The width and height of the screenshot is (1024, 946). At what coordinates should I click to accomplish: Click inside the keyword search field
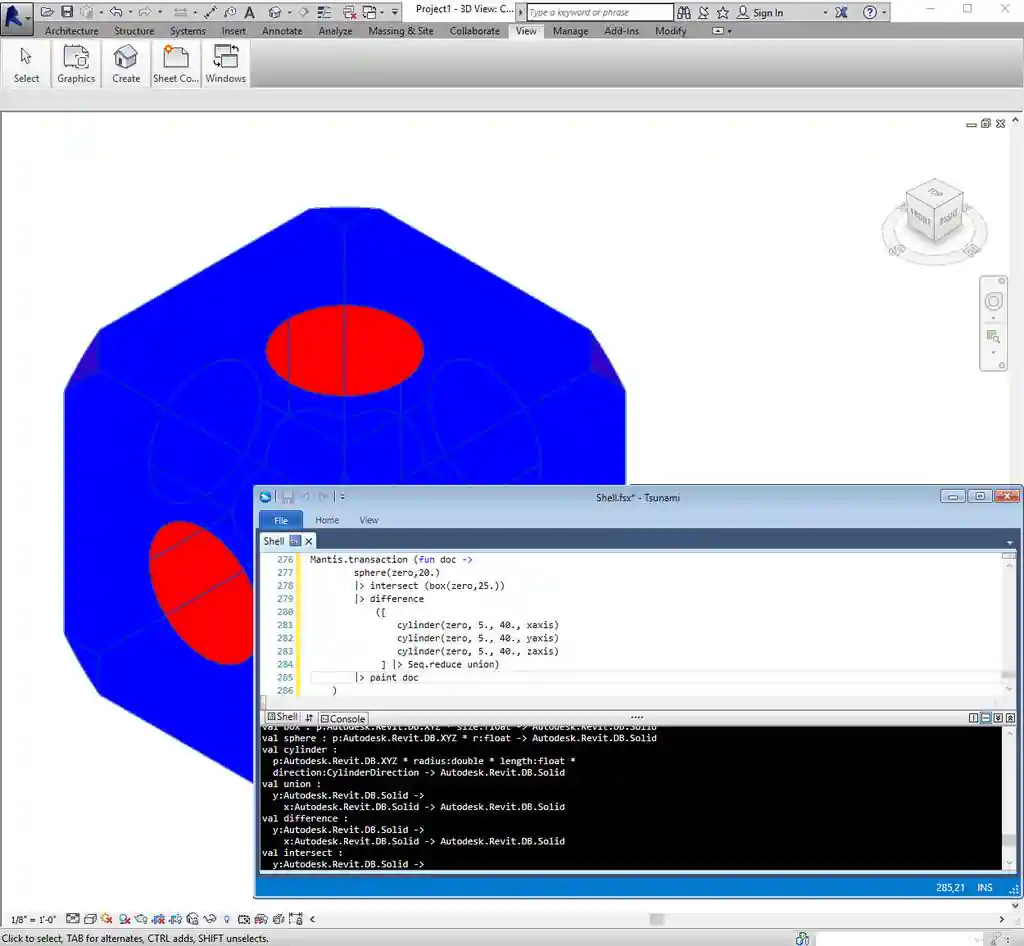coord(600,12)
